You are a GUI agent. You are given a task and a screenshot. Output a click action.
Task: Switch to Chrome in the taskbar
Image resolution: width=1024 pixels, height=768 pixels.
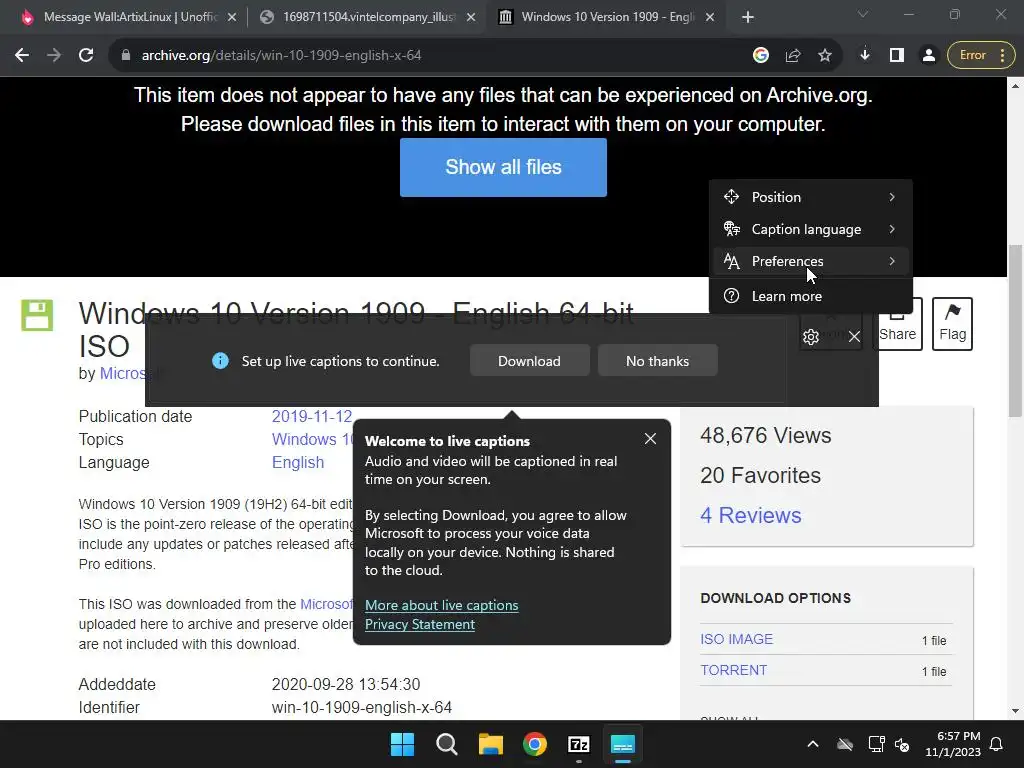coord(535,744)
